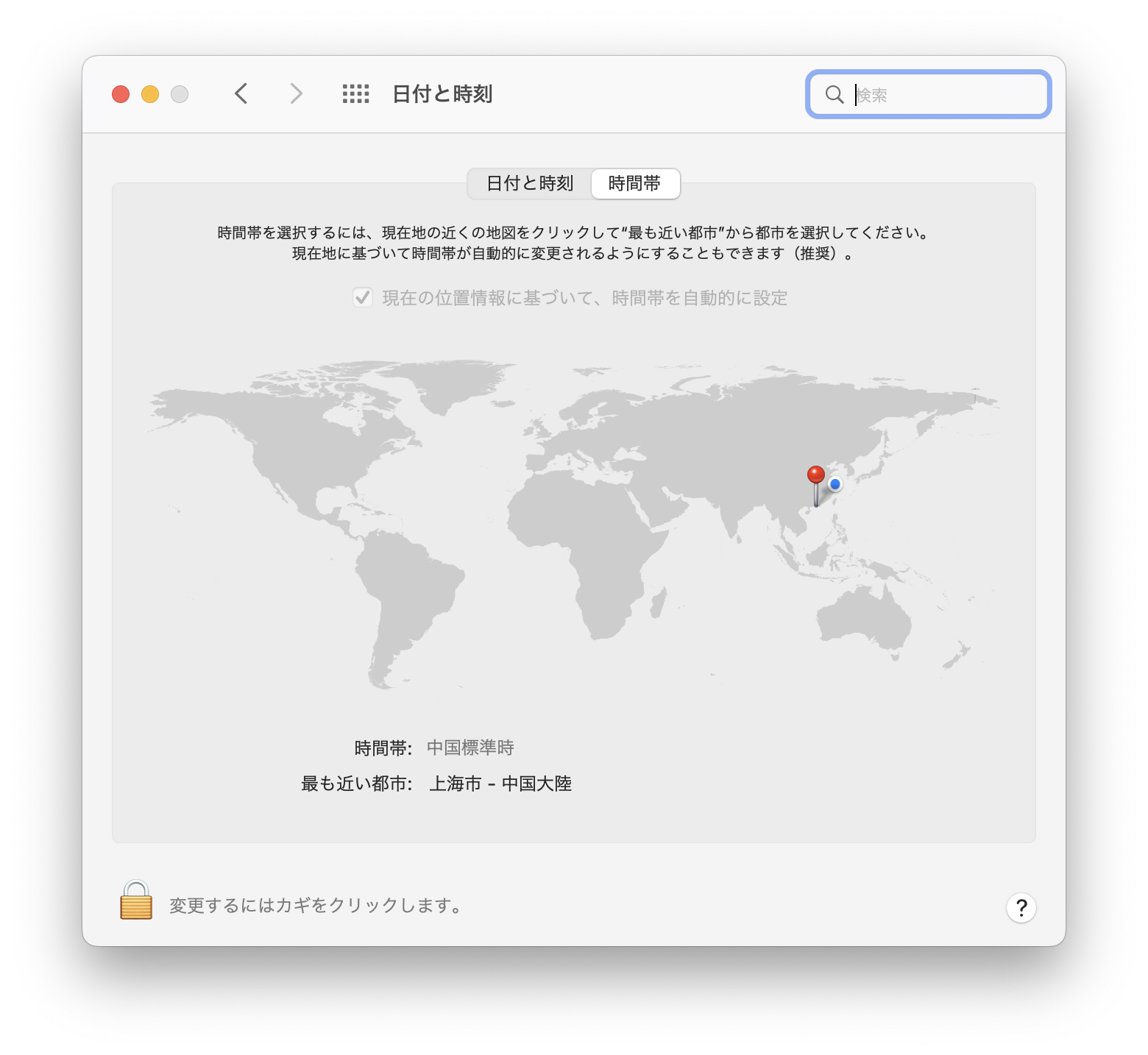Select the 時間帯 tab
Screen dimensions: 1148x1055
[x=635, y=184]
